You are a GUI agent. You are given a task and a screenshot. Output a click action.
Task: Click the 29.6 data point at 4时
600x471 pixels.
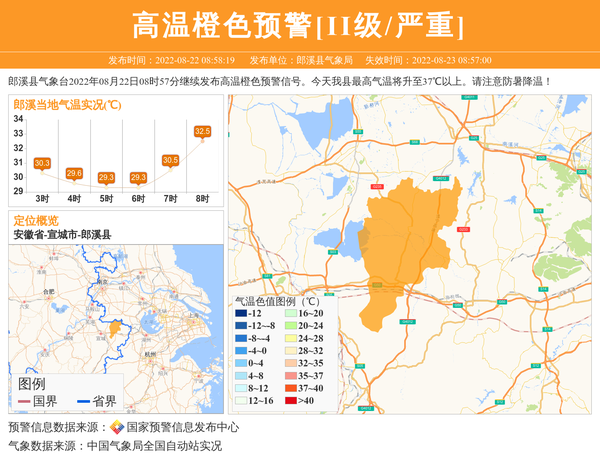(x=74, y=173)
